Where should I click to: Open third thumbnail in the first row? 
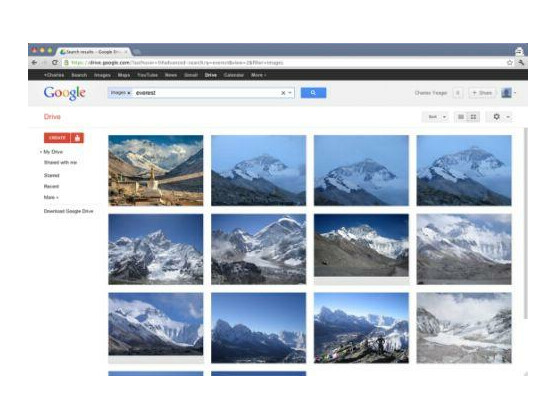pyautogui.click(x=361, y=170)
